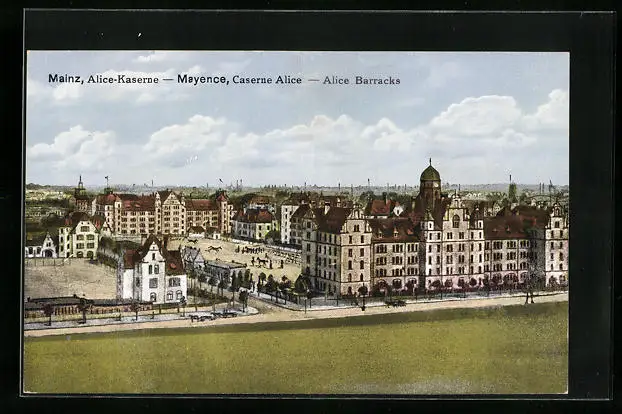Click the spired tower on the far left
The height and width of the screenshot is (414, 622).
click(x=80, y=190)
